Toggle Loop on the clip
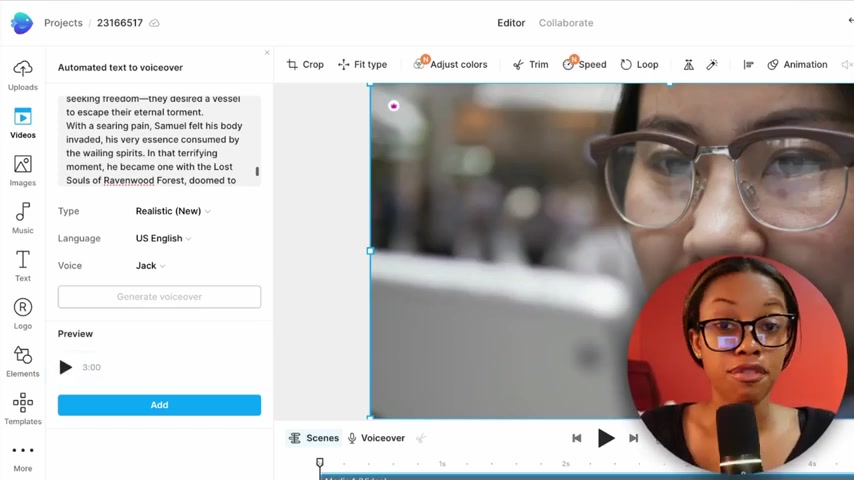 coord(639,64)
